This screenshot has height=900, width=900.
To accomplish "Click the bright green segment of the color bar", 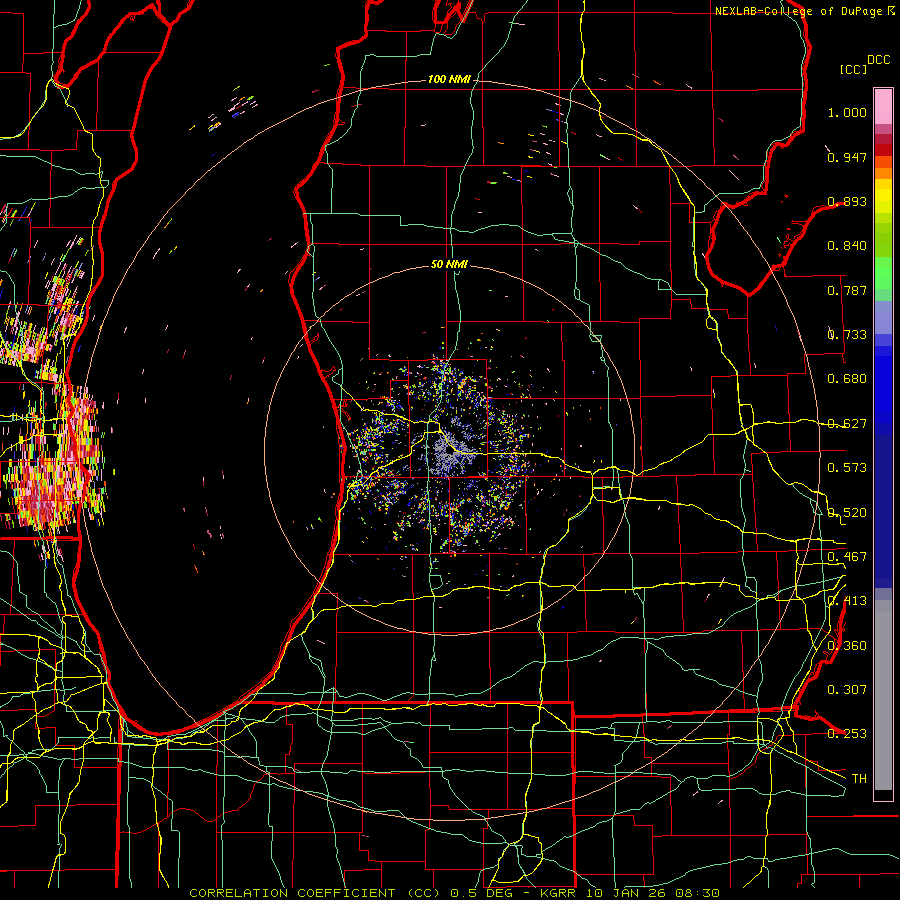I will coord(883,273).
